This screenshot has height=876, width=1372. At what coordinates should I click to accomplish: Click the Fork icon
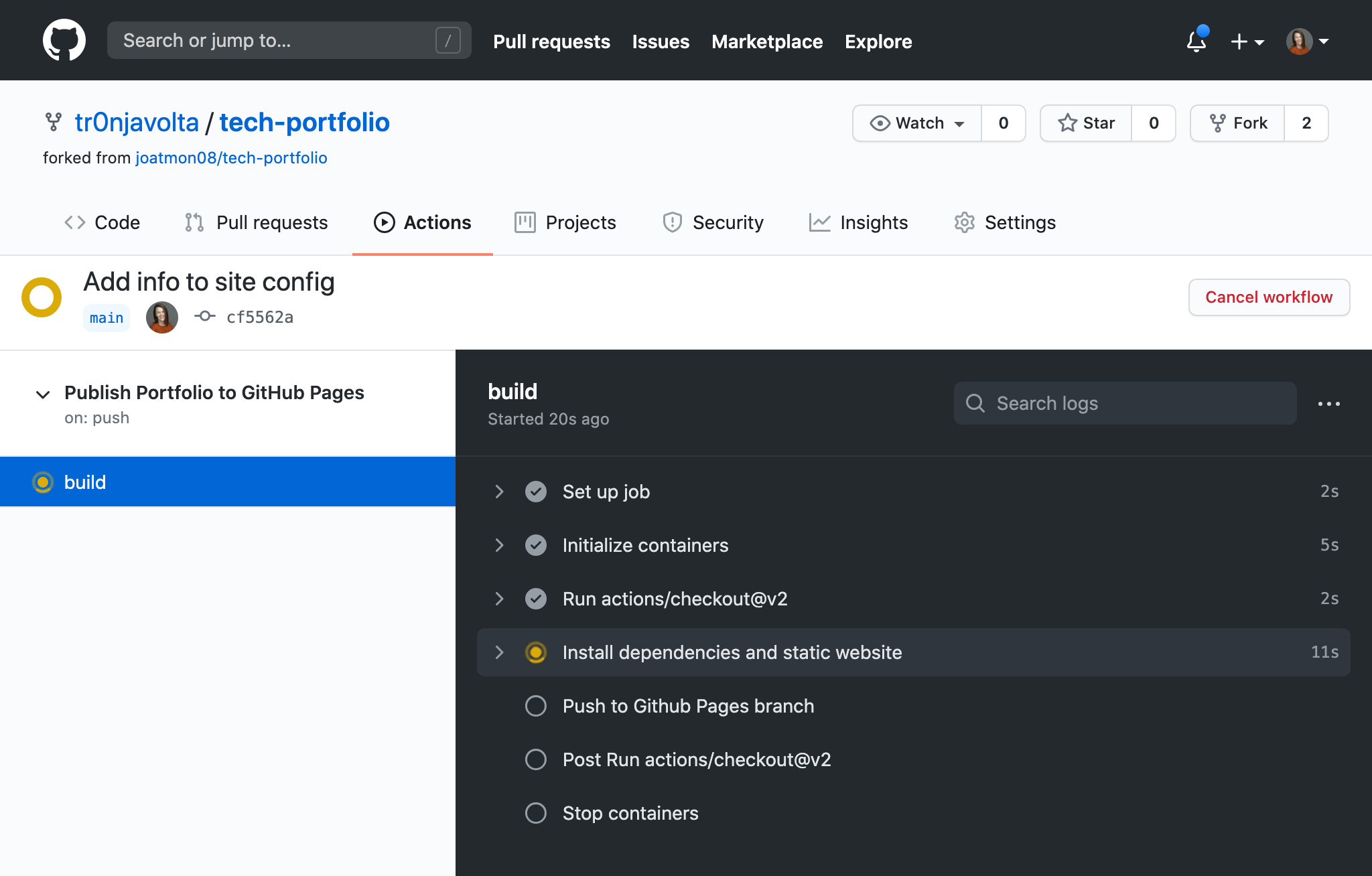(x=1216, y=122)
